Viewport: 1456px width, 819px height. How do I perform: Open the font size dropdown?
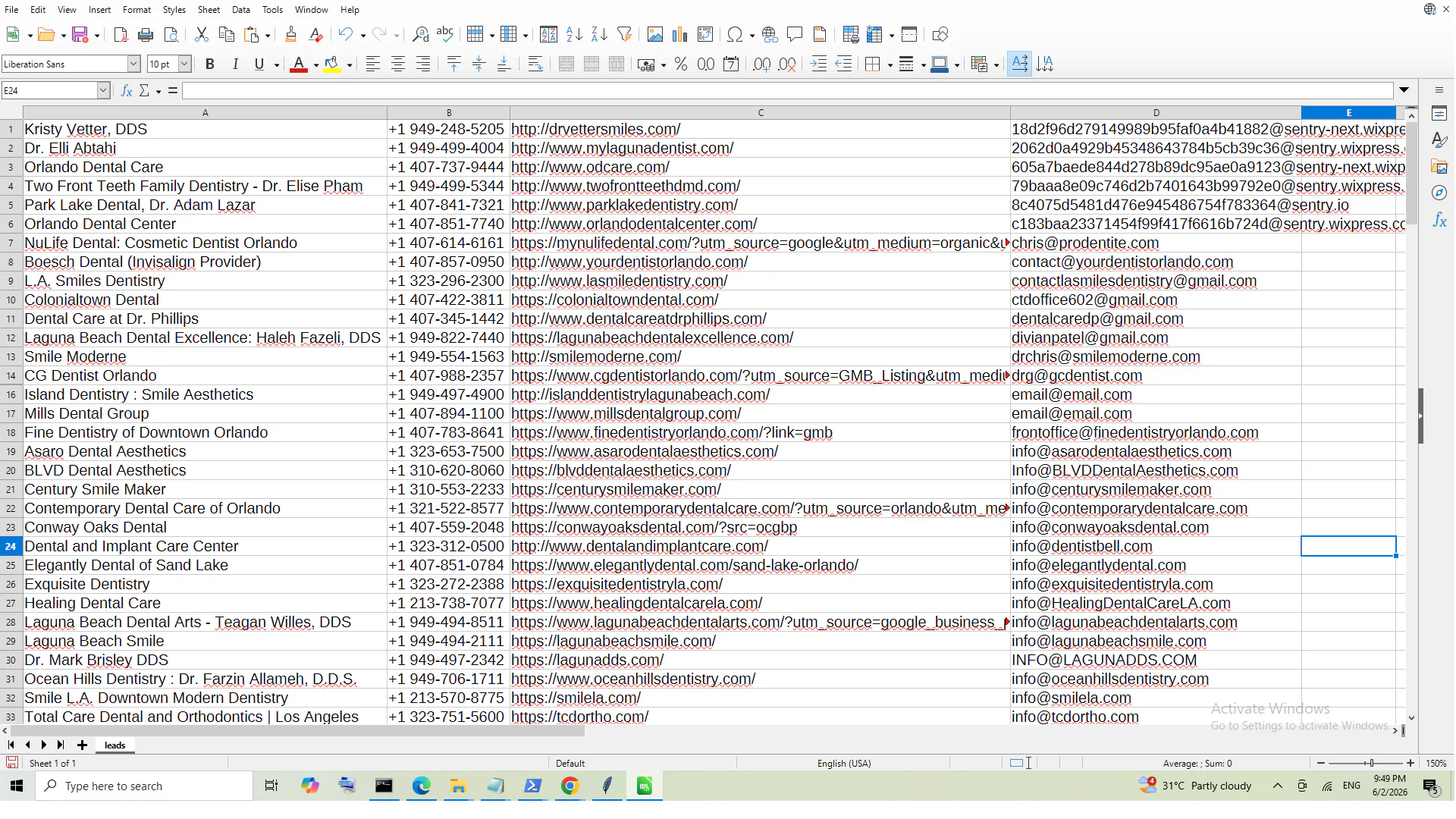184,64
